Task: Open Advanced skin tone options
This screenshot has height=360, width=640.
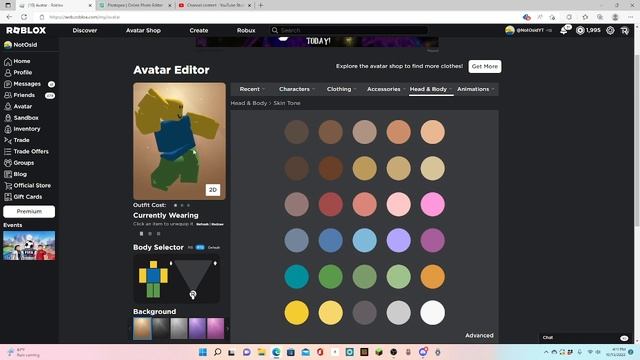Action: point(479,335)
